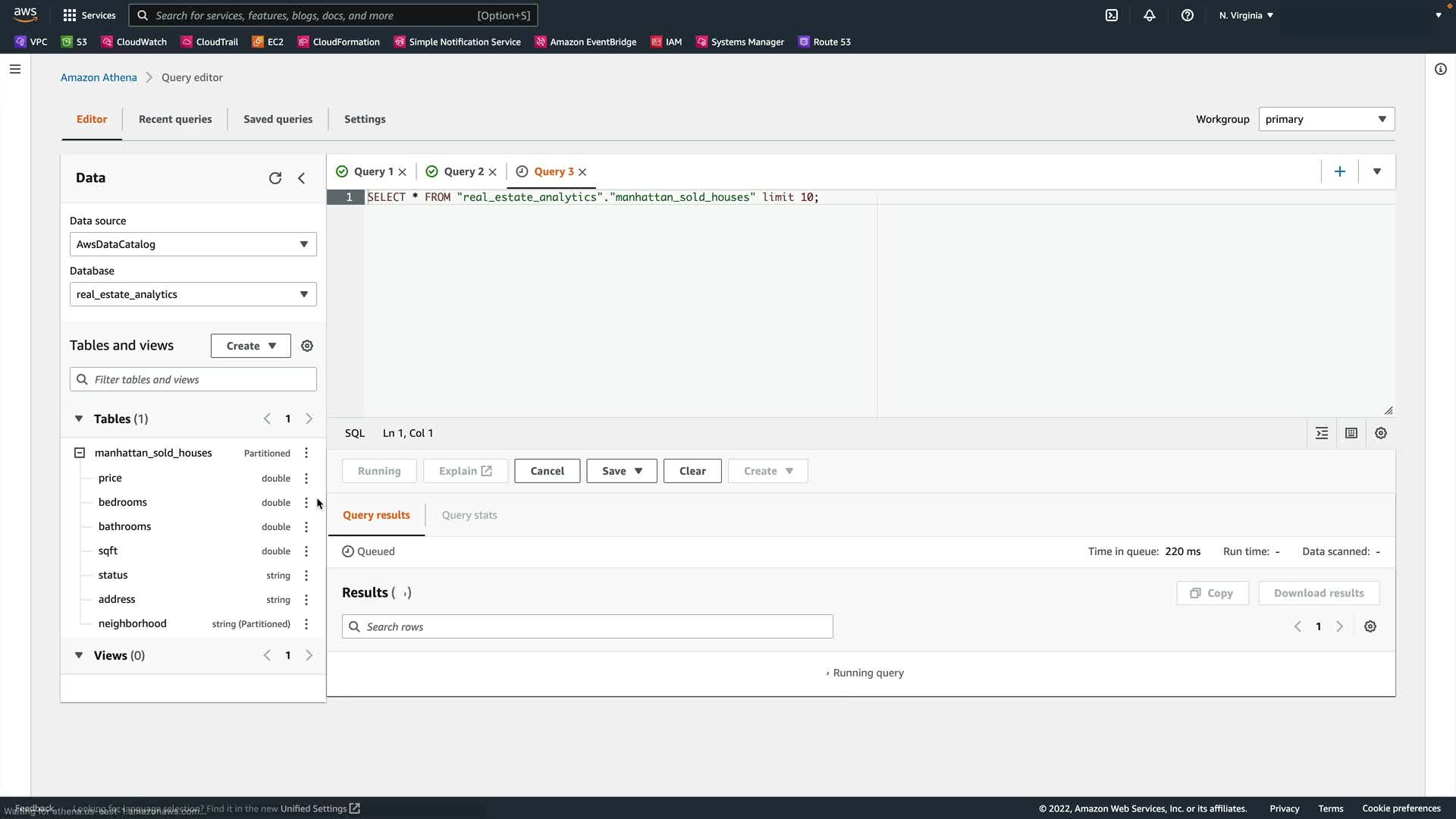
Task: Open AWS CloudShell icon
Action: [1112, 15]
